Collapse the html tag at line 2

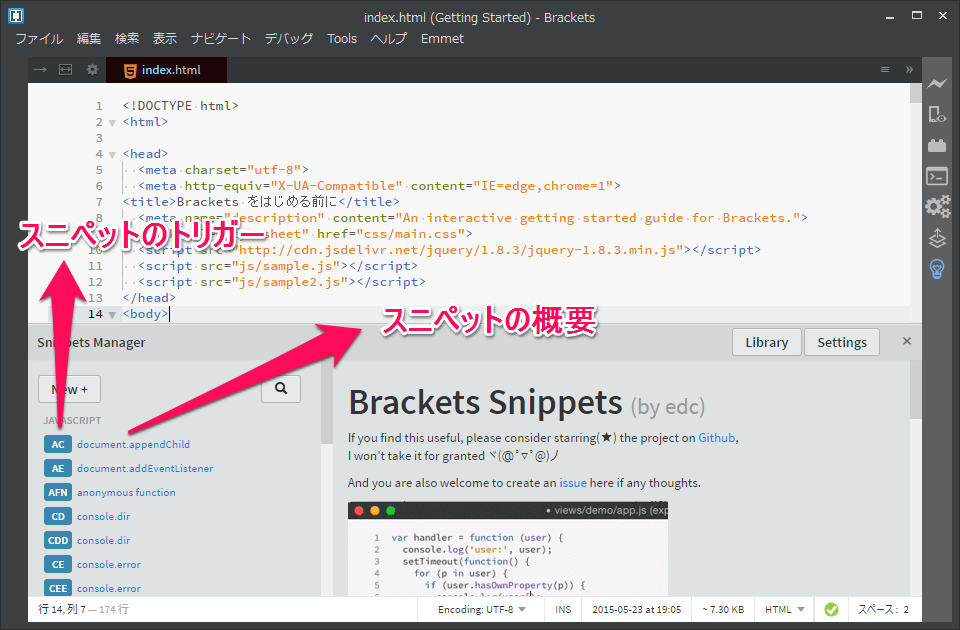click(112, 122)
